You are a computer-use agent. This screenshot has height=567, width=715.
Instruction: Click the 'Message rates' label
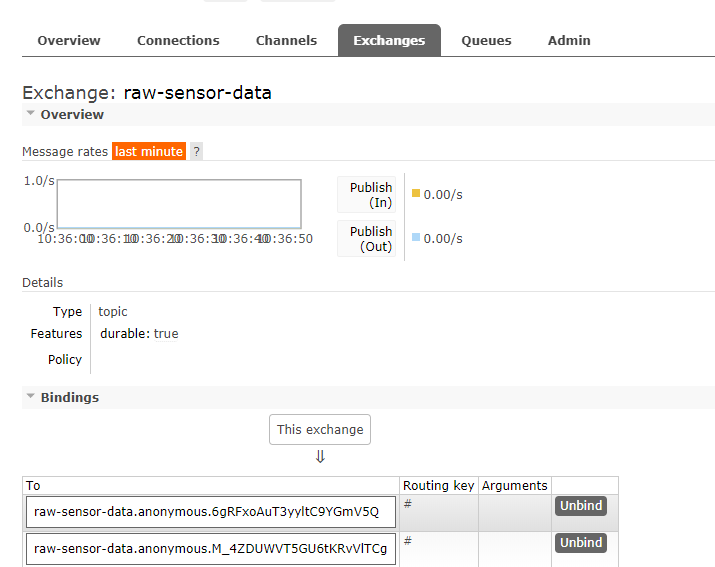click(65, 151)
